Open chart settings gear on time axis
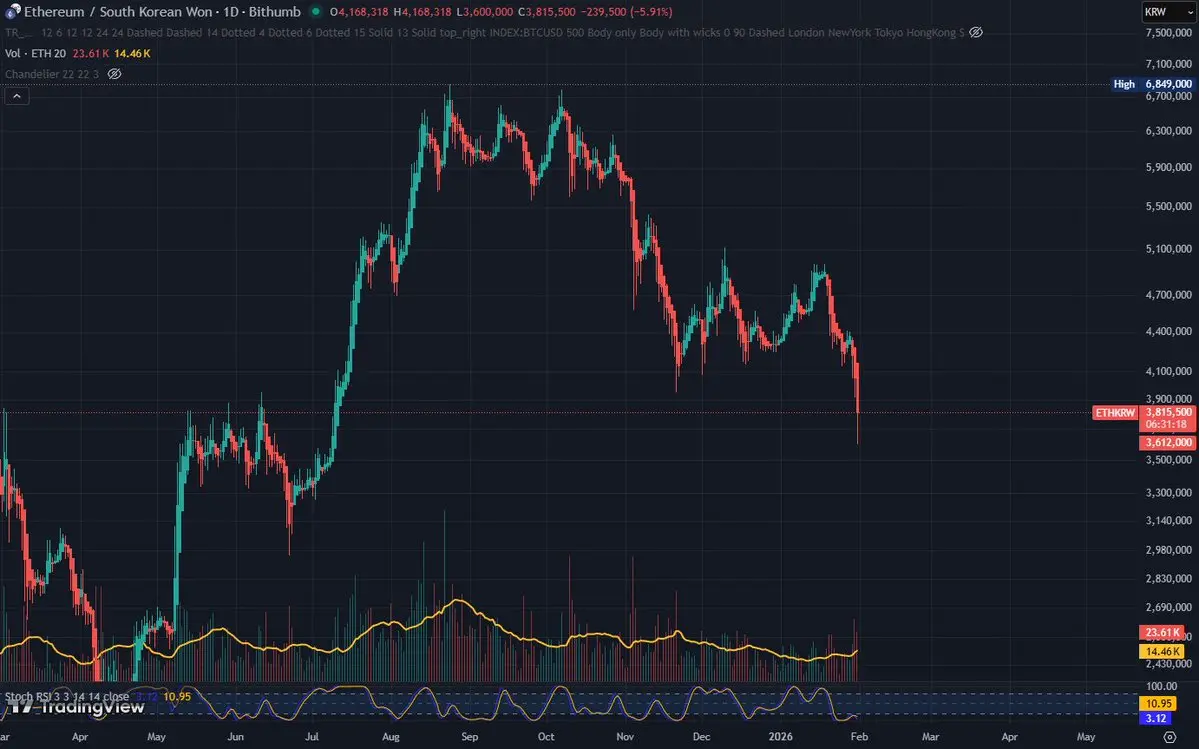1199x749 pixels. (1169, 738)
